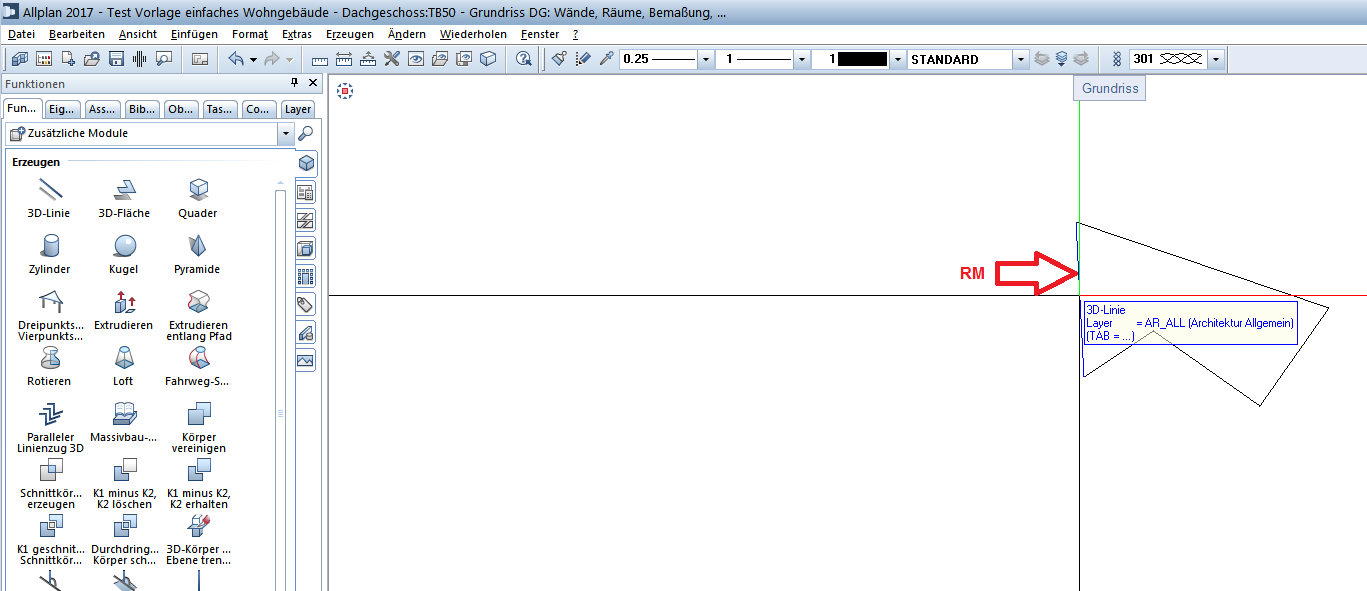Open the STANDARD layer dropdown
Viewport: 1367px width, 591px height.
coord(1020,59)
